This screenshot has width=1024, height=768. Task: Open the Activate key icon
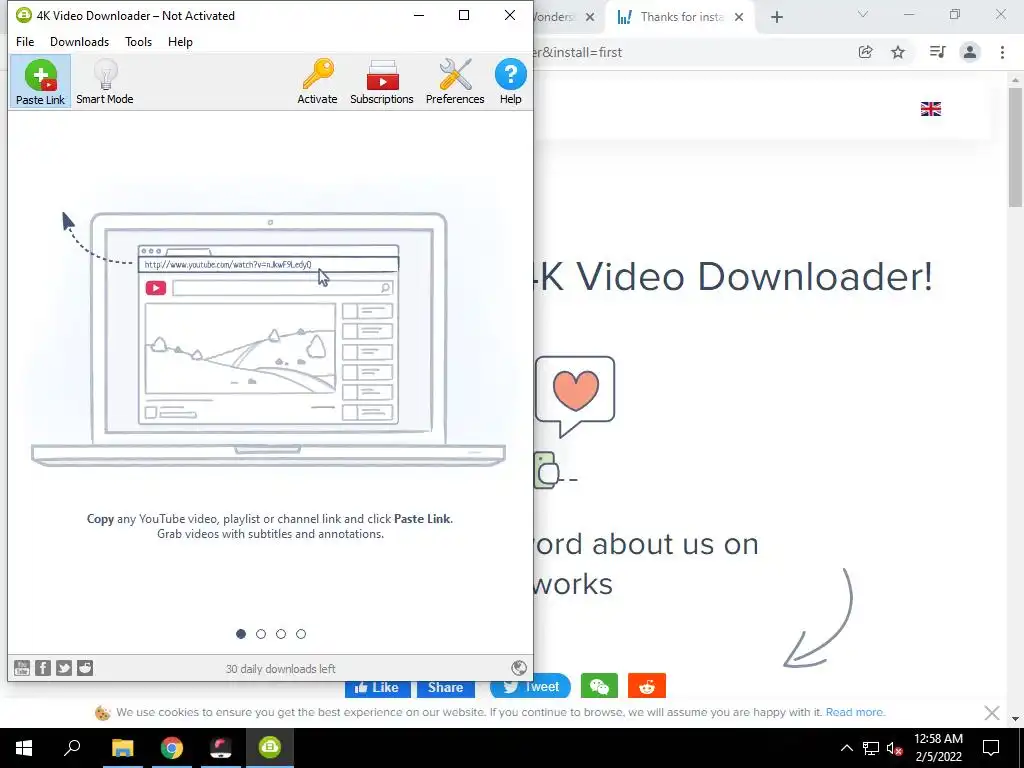(x=317, y=82)
